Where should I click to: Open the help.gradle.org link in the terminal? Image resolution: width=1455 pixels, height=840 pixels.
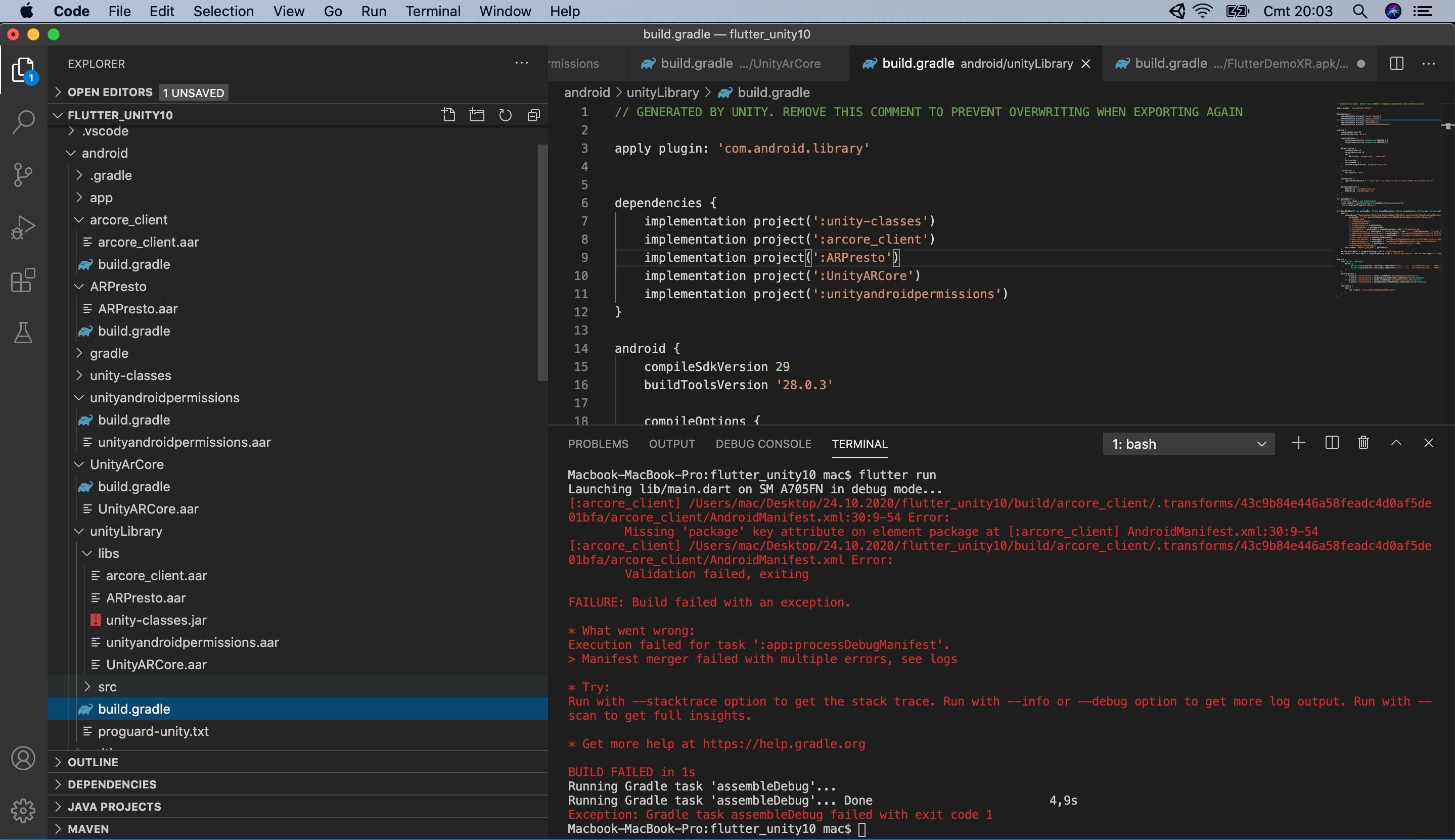pyautogui.click(x=784, y=743)
